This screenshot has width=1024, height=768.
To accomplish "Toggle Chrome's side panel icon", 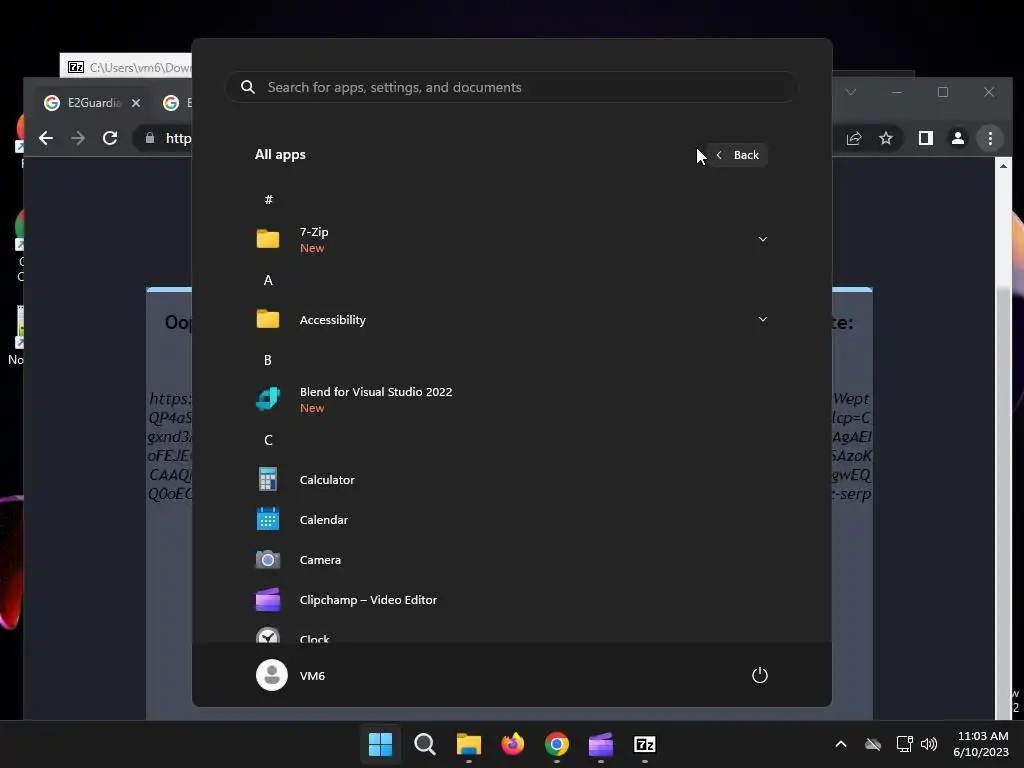I will [925, 138].
